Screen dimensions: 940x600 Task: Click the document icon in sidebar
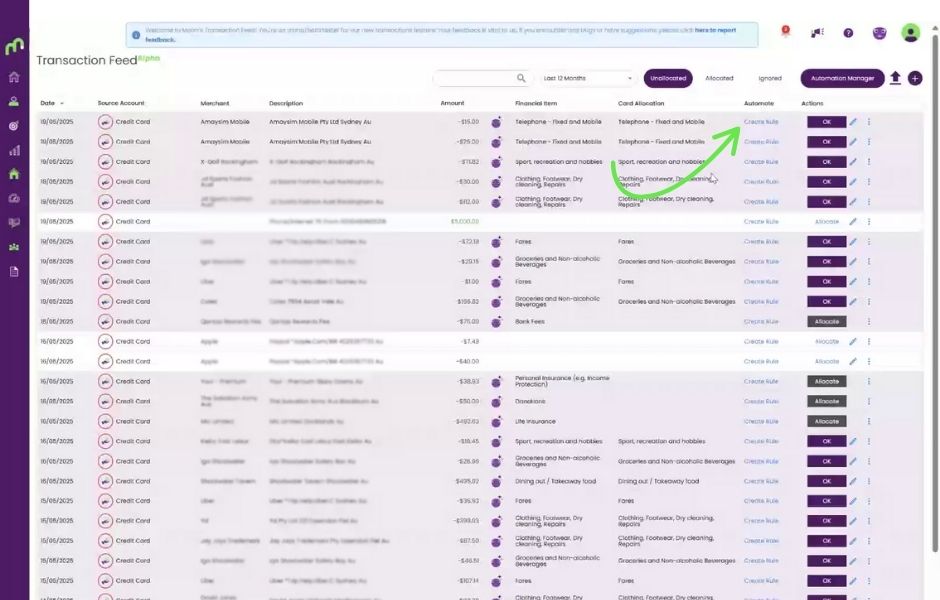click(x=14, y=271)
